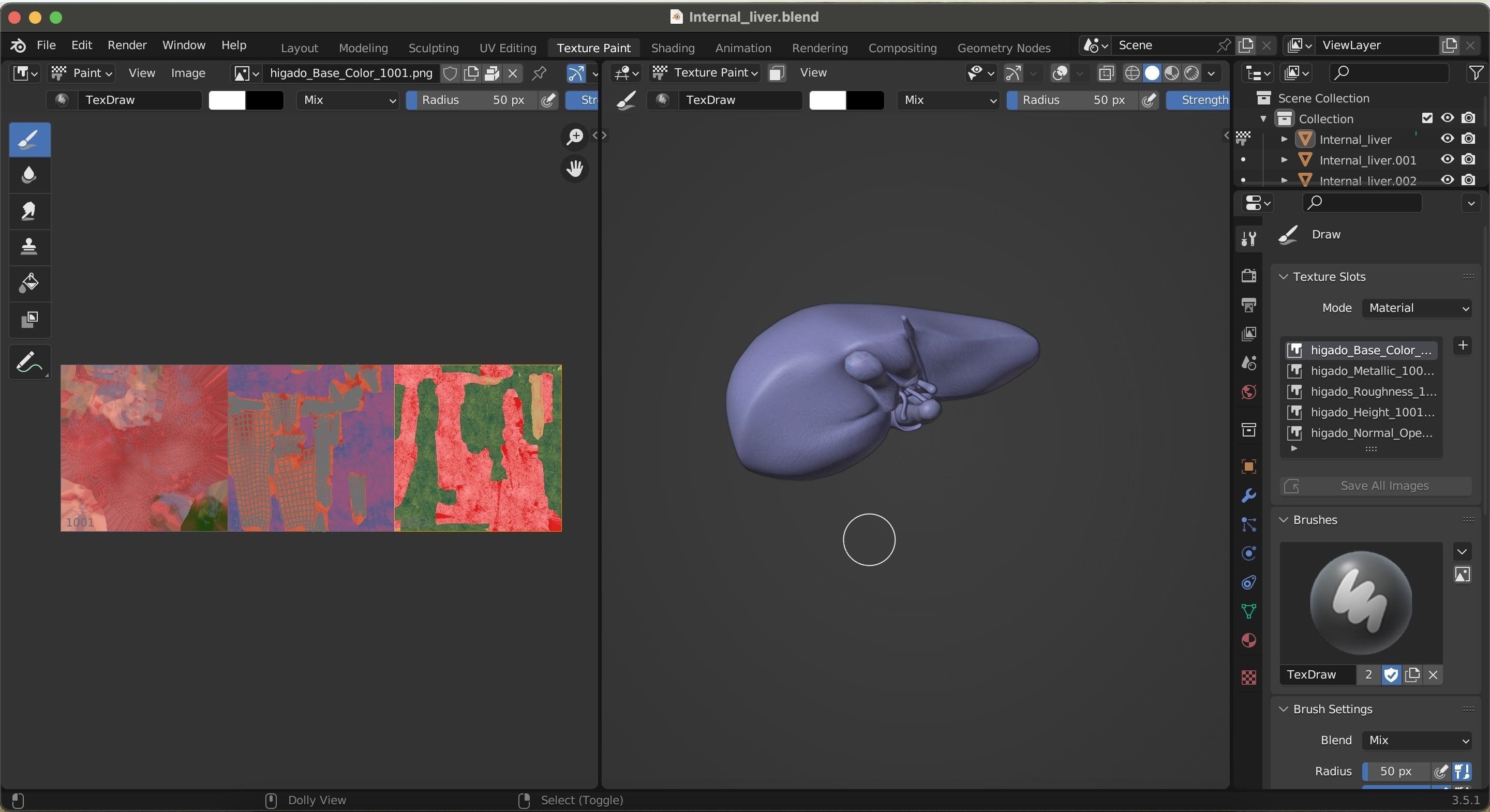Open the View menu in 3D viewport
This screenshot has height=812, width=1490.
pyautogui.click(x=813, y=73)
